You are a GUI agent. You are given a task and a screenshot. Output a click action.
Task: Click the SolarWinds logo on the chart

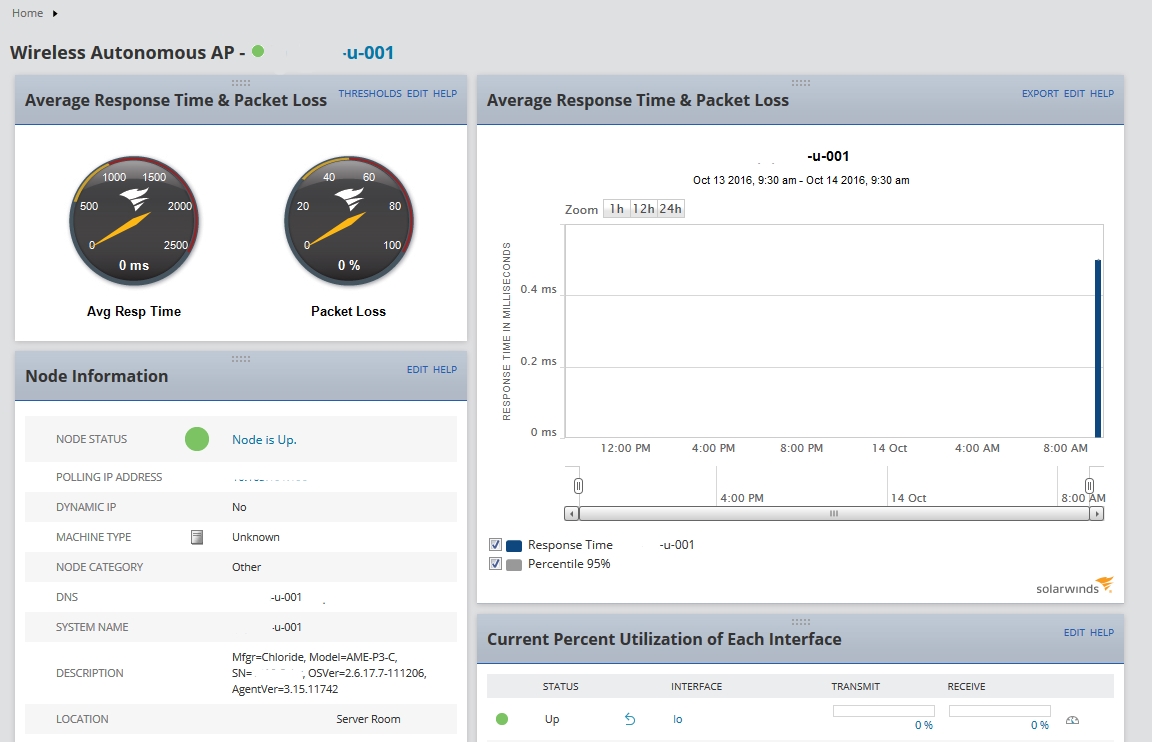pyautogui.click(x=1074, y=586)
